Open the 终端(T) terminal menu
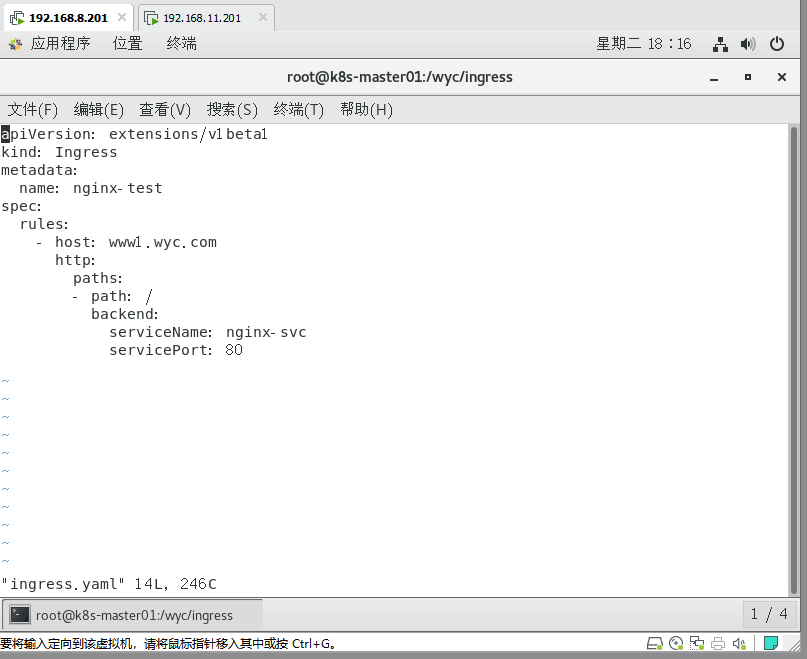This screenshot has width=807, height=659. pos(299,110)
